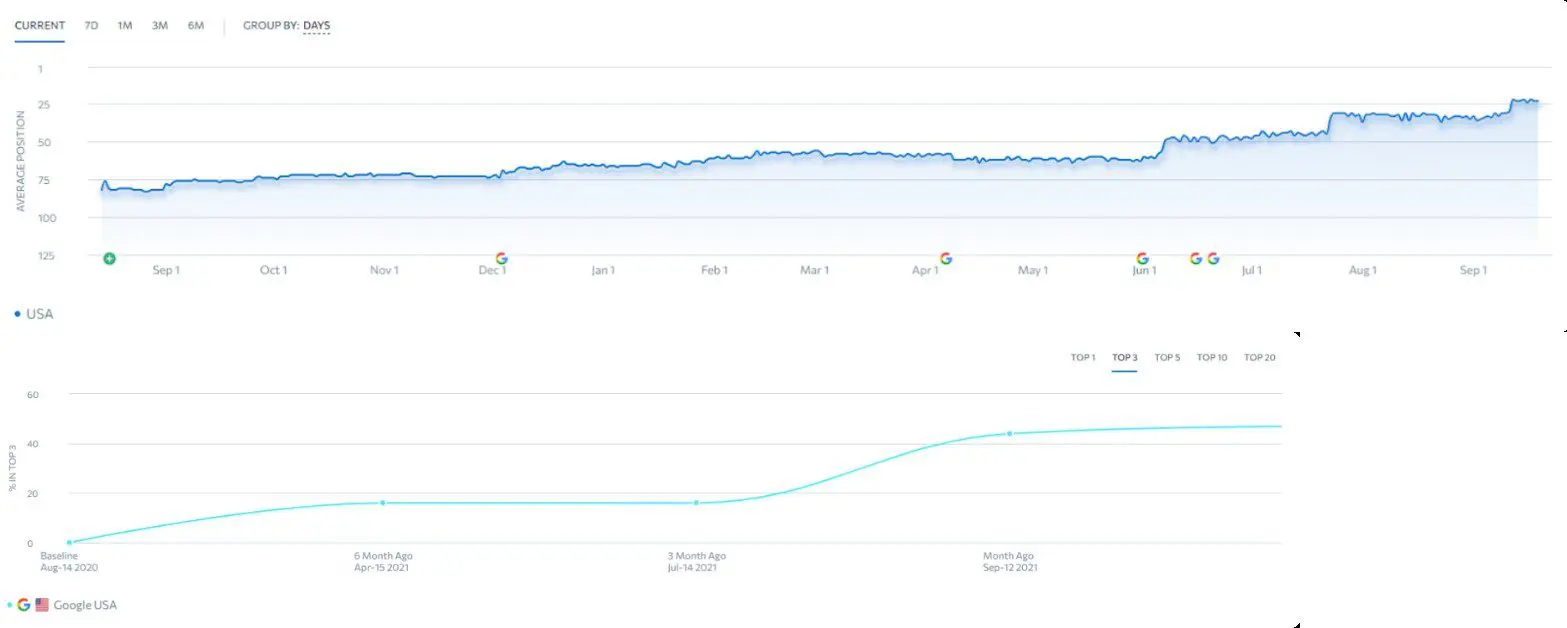Screen dimensions: 1567x628
Task: Click the Jan 1 axis label
Action: (x=602, y=270)
